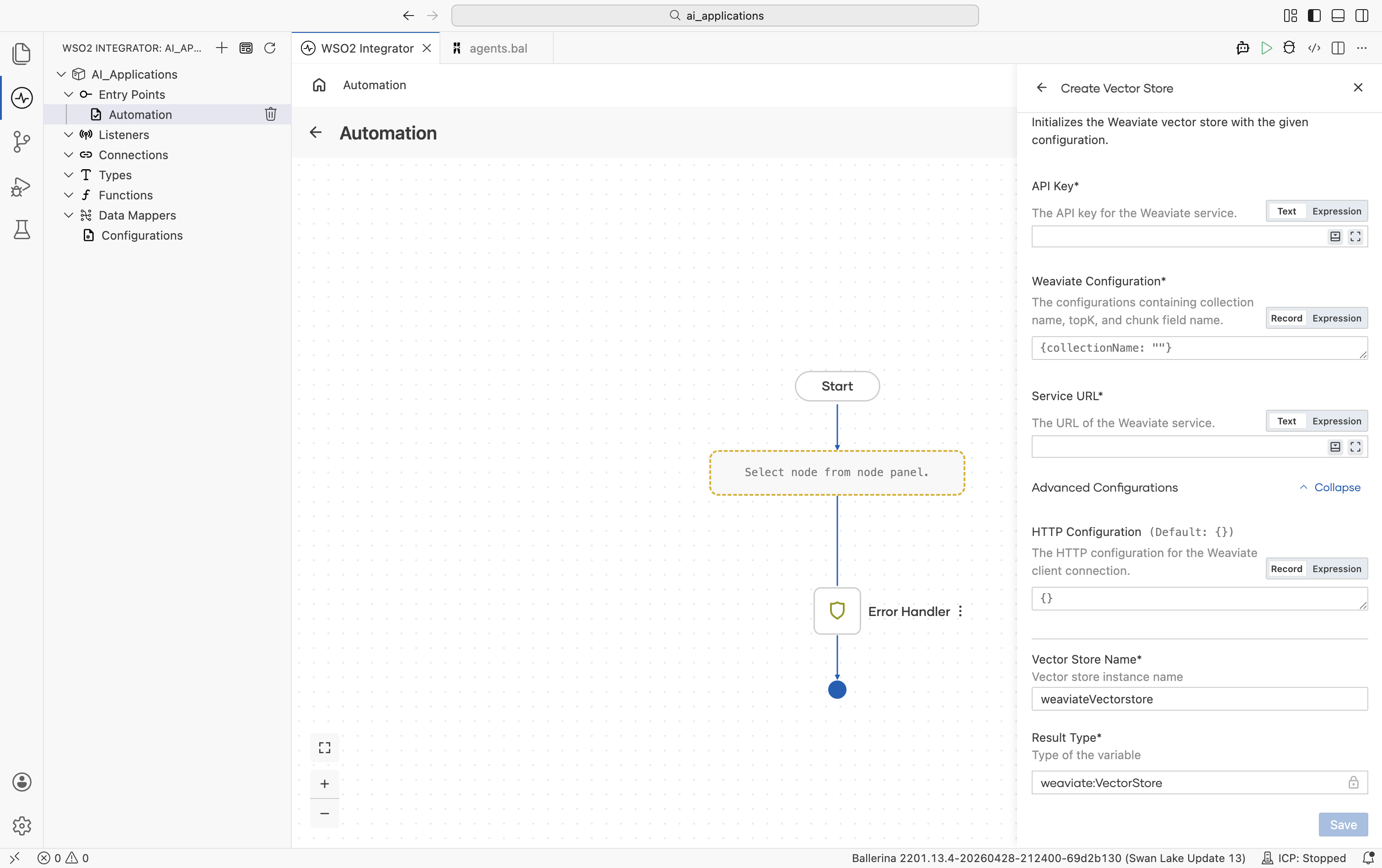Open helper pane icon in Service URL field
The image size is (1382, 868).
click(x=1335, y=447)
